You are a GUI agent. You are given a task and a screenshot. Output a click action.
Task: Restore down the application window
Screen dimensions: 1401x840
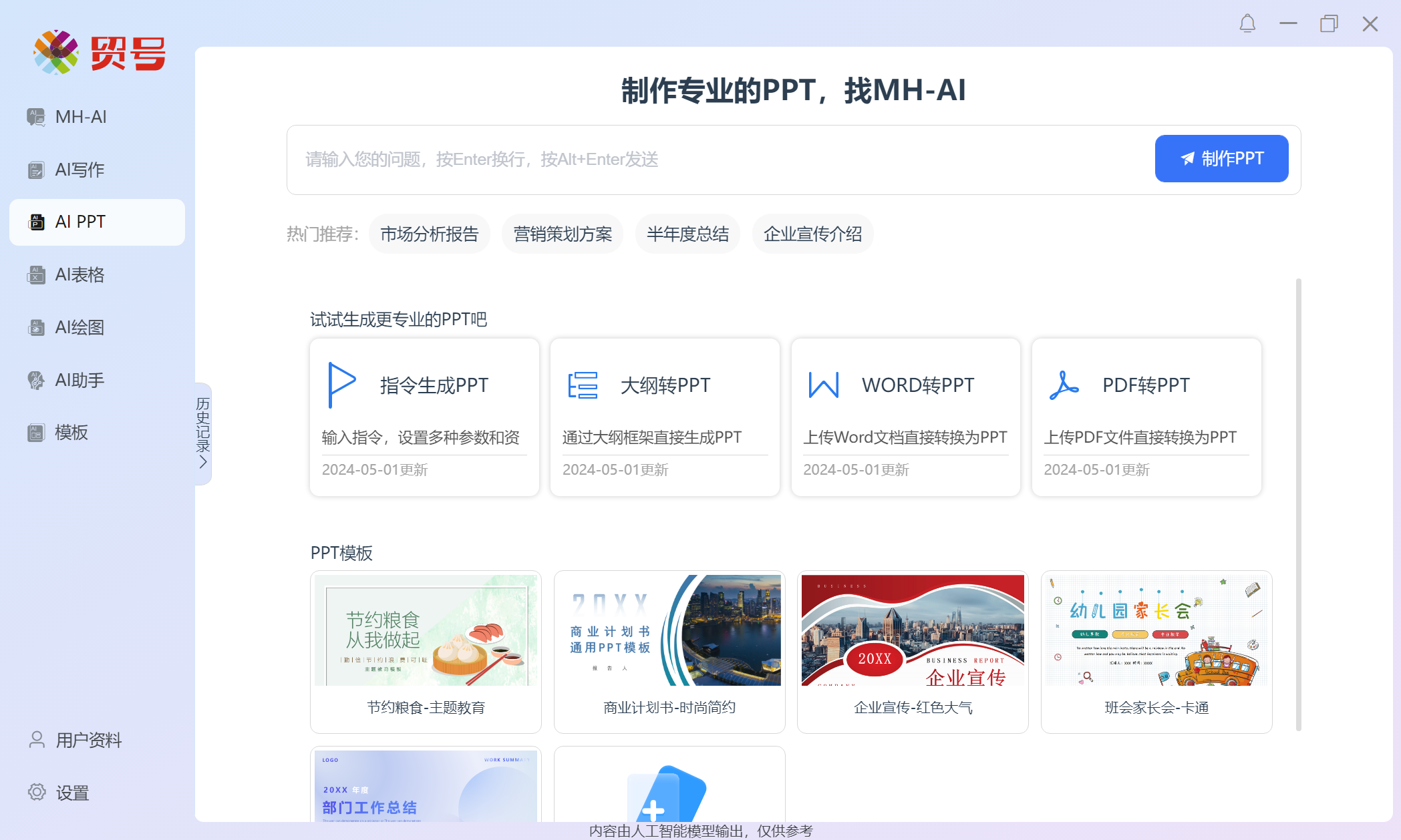[1329, 24]
